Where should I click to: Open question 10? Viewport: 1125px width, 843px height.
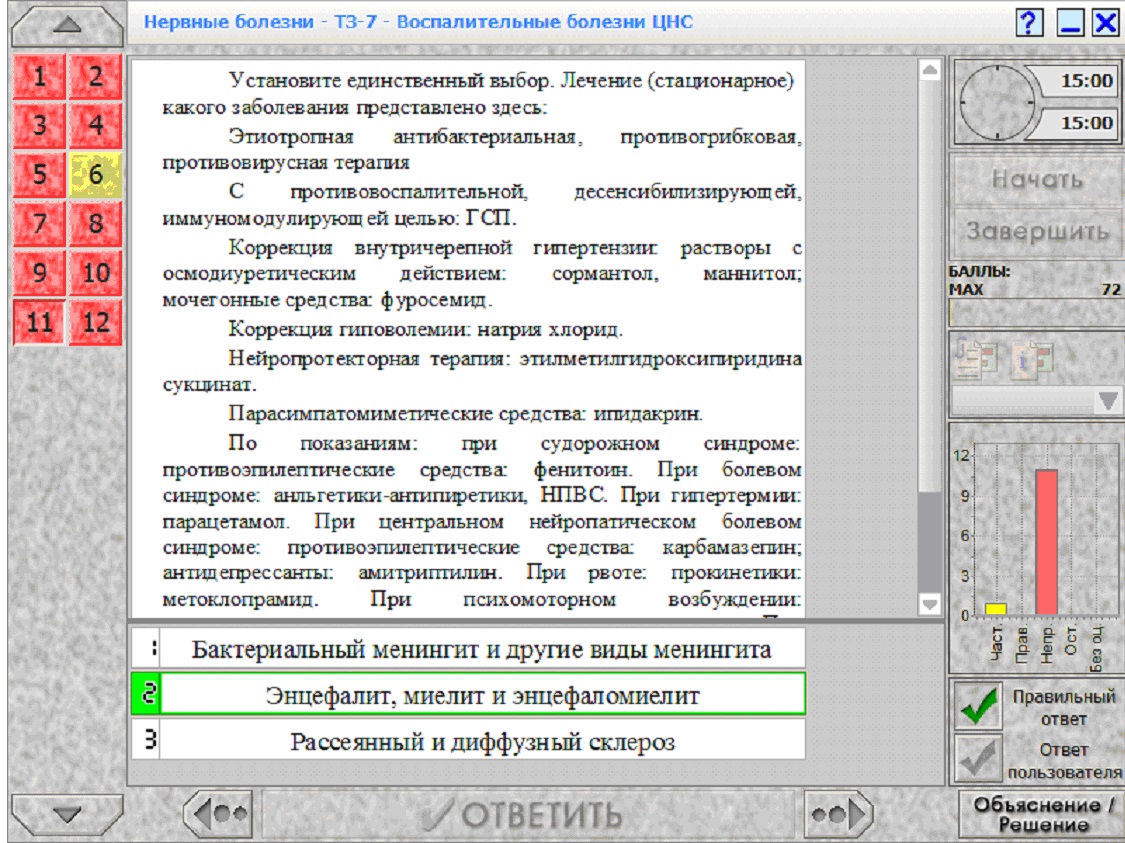click(x=95, y=273)
